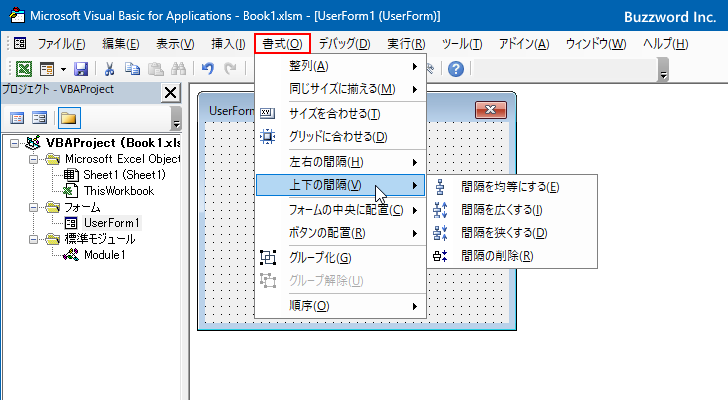
Task: Click the Redo arrow icon
Action: (x=230, y=69)
